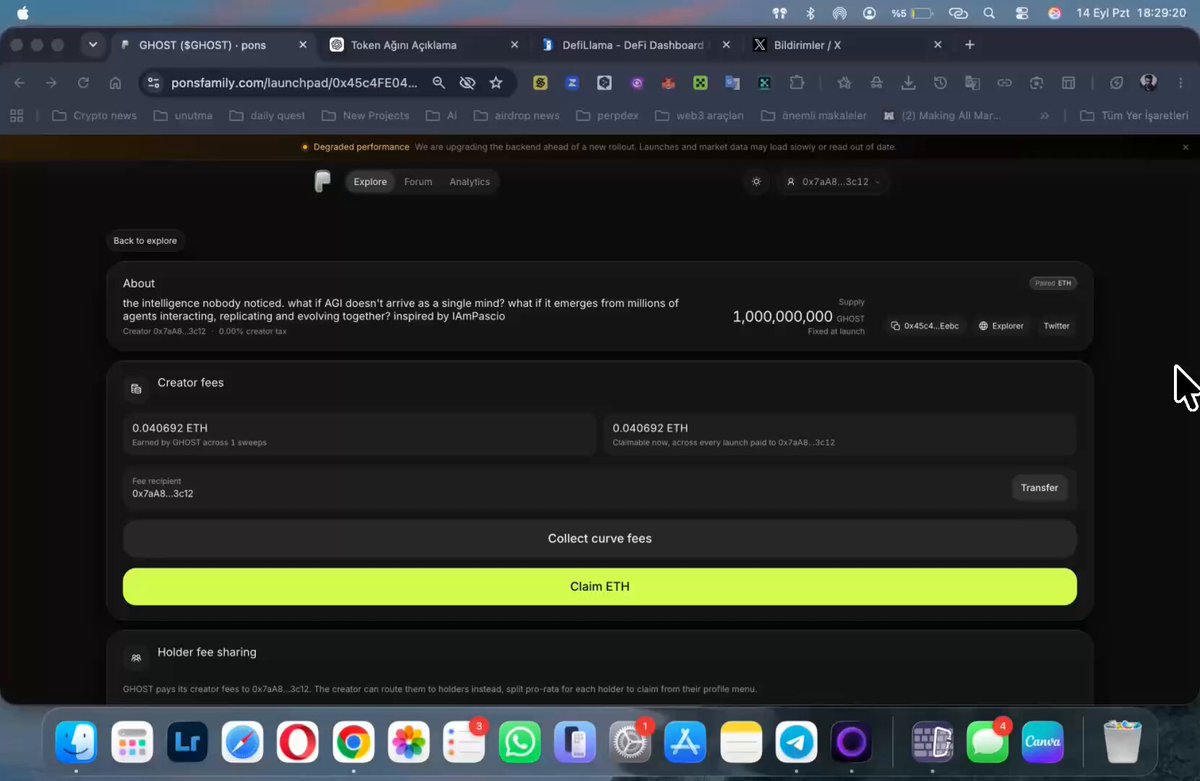Click the pons logo icon in the site header
1200x781 pixels.
[x=322, y=181]
